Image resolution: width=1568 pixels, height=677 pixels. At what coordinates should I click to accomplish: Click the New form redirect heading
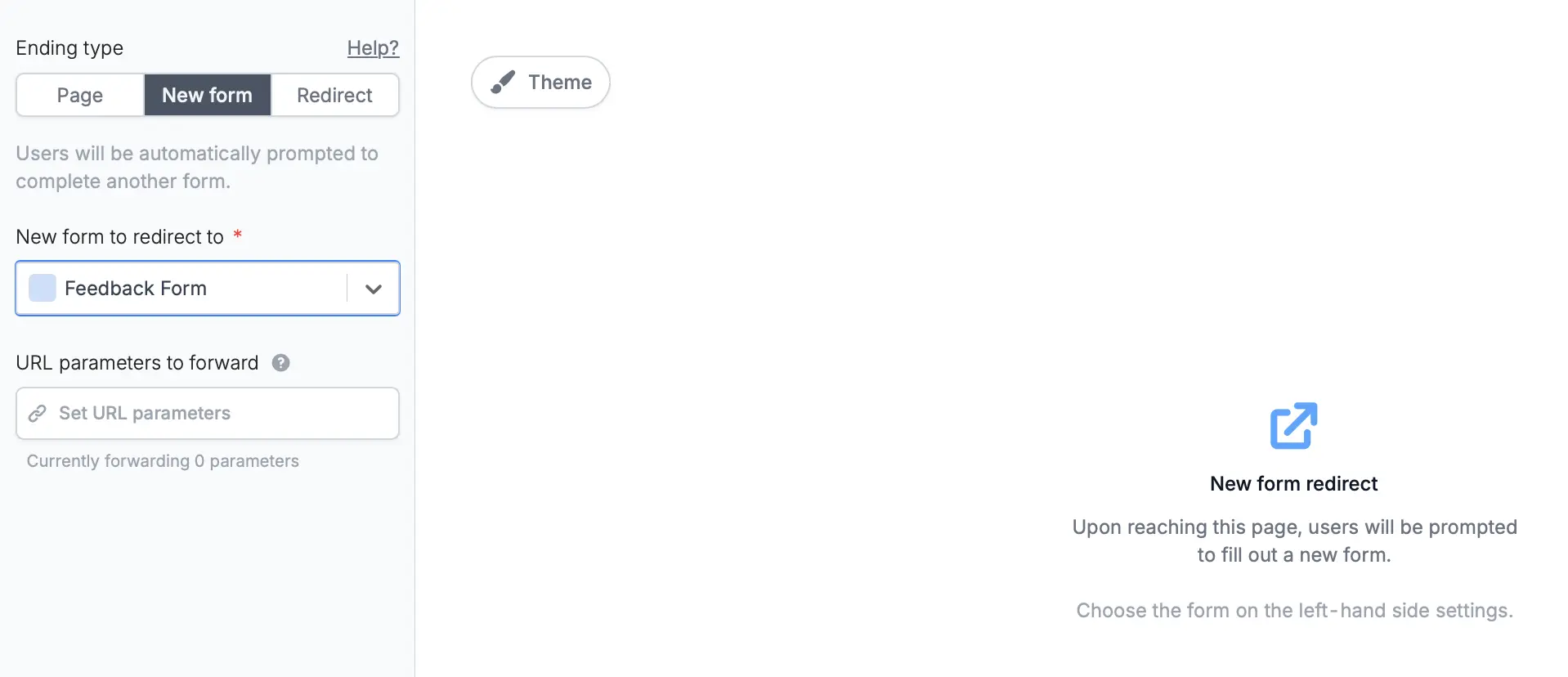[1293, 483]
